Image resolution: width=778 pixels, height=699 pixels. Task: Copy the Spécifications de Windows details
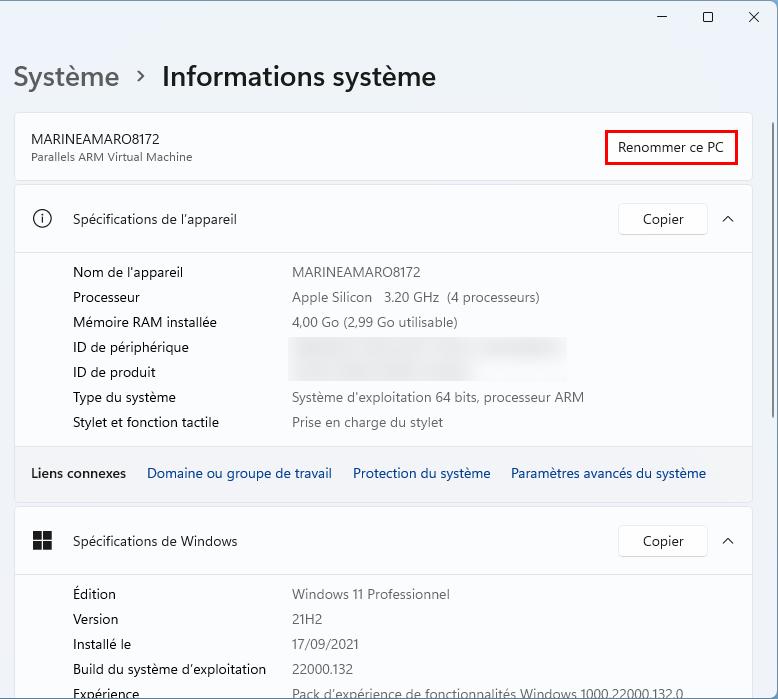tap(662, 541)
